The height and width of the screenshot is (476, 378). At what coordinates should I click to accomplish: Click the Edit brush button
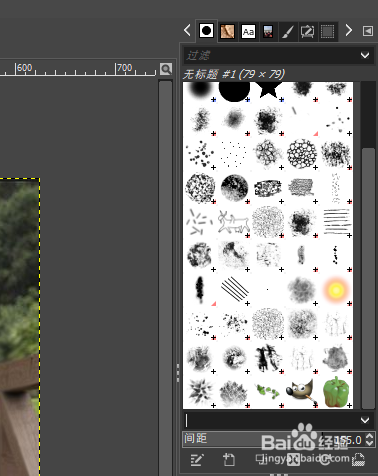[196, 460]
